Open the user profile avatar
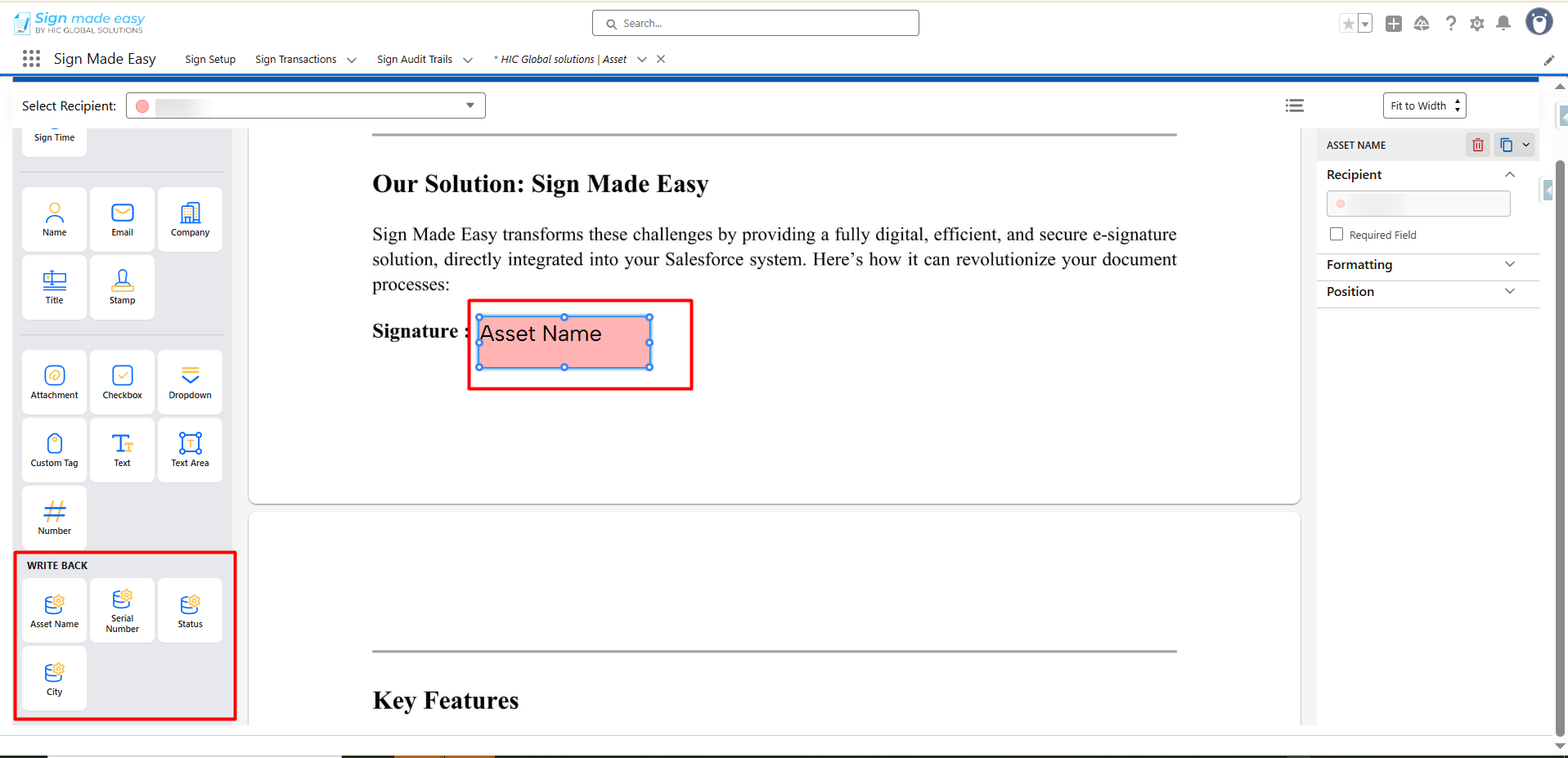1568x758 pixels. pyautogui.click(x=1539, y=22)
